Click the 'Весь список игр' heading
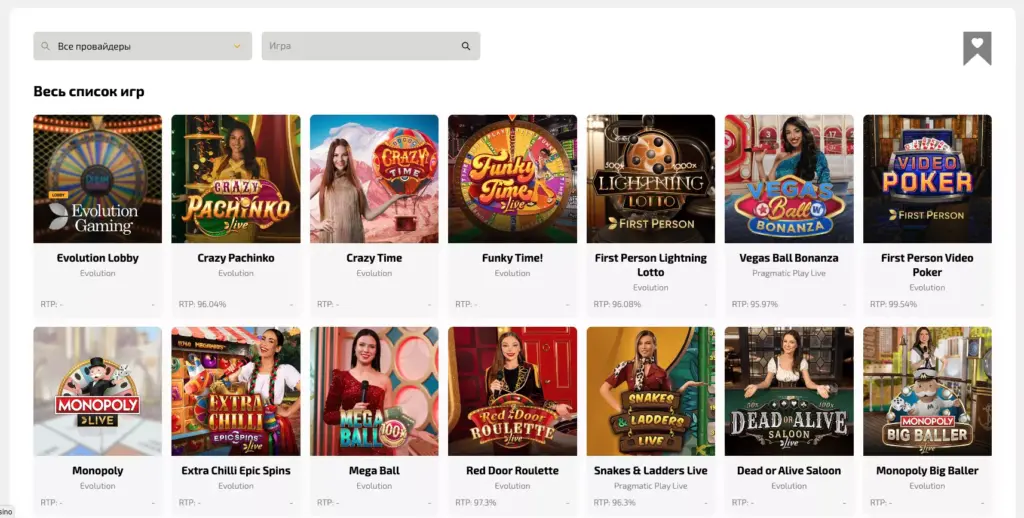 (89, 92)
